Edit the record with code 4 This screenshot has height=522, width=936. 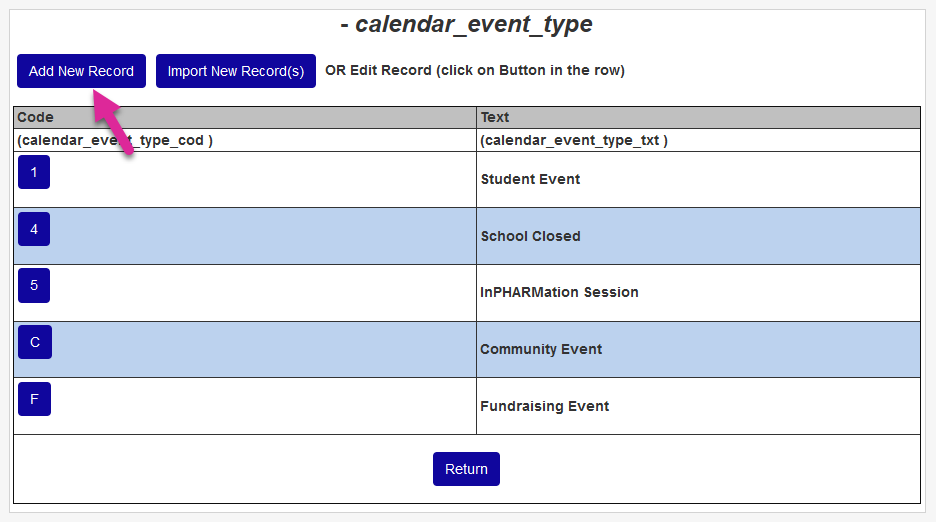[x=34, y=229]
